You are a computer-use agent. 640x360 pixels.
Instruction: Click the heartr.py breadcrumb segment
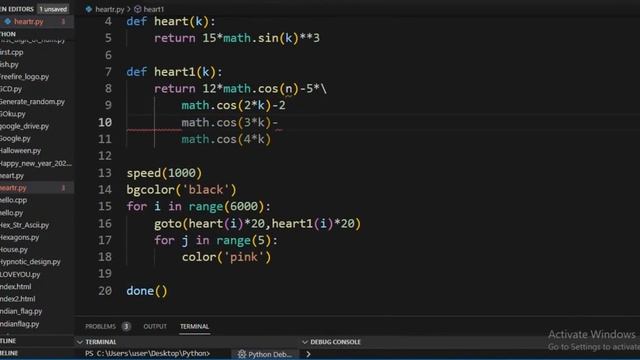109,9
